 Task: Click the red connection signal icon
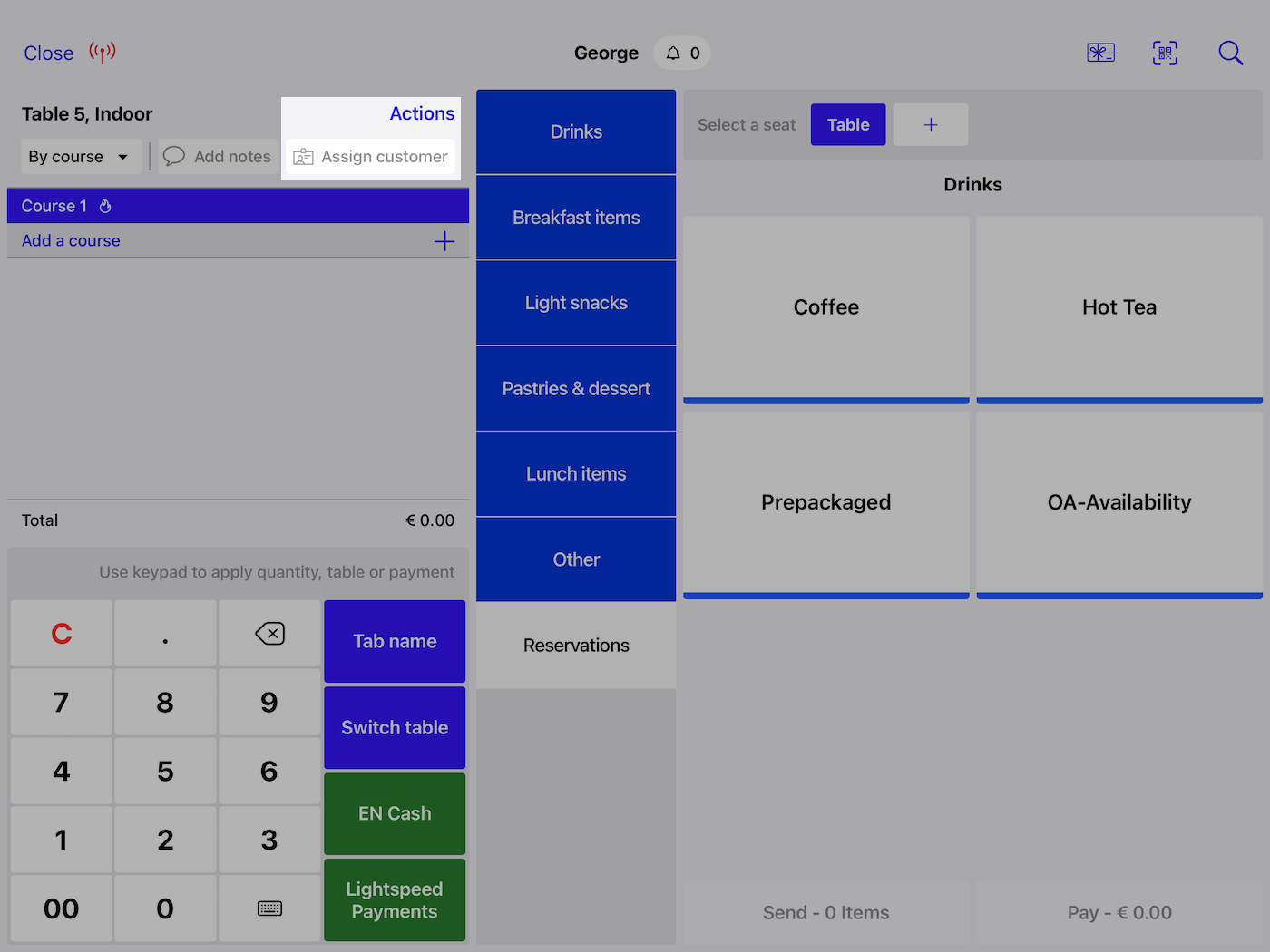[103, 53]
